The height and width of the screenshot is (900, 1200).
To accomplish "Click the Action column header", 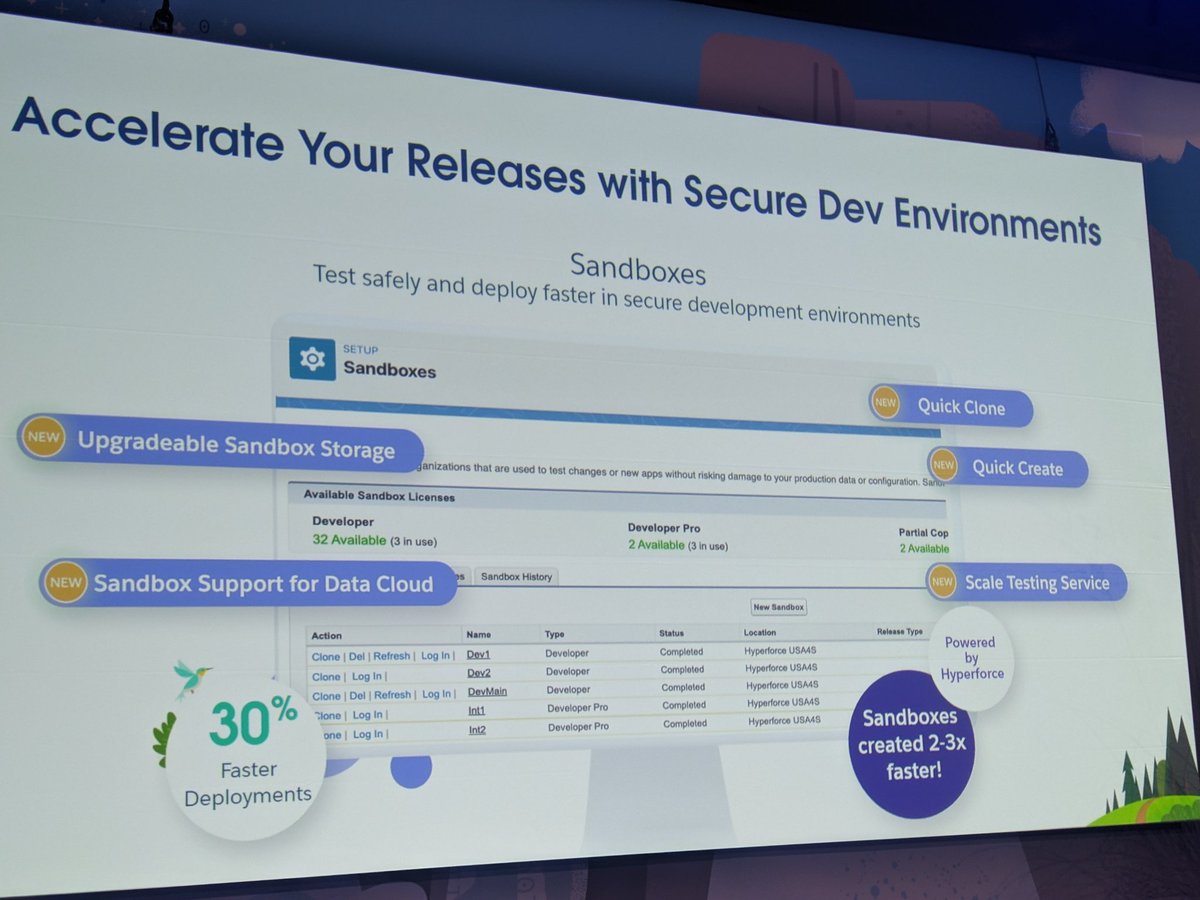I will [326, 636].
